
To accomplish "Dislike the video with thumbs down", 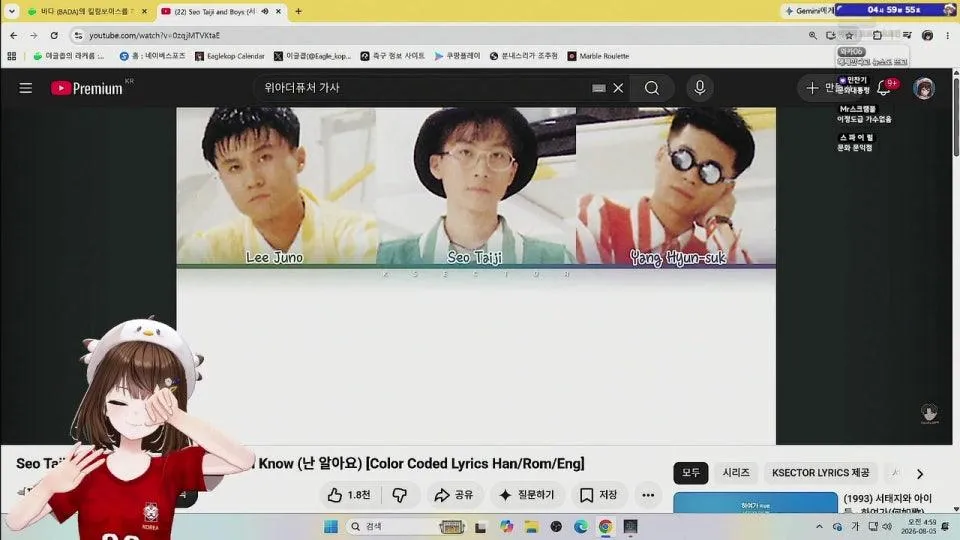I will pos(399,495).
